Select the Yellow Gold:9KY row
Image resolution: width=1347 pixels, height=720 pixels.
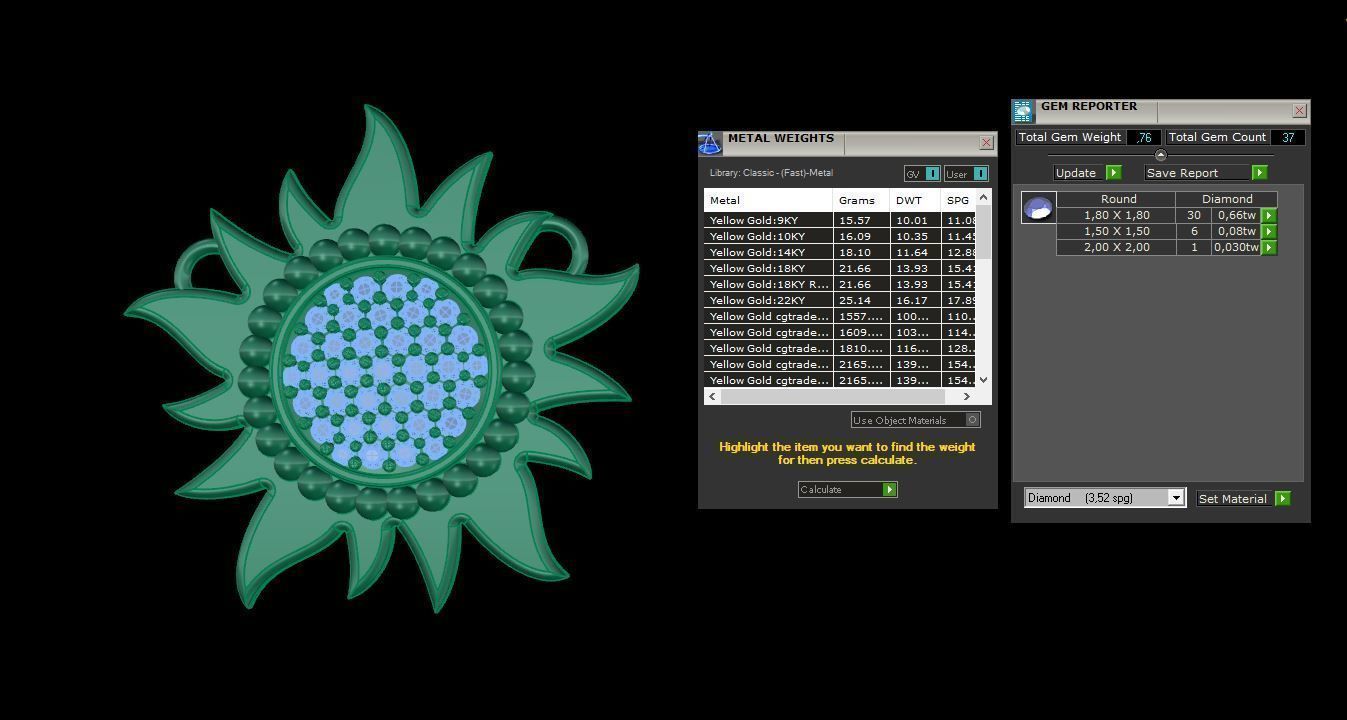[x=840, y=220]
